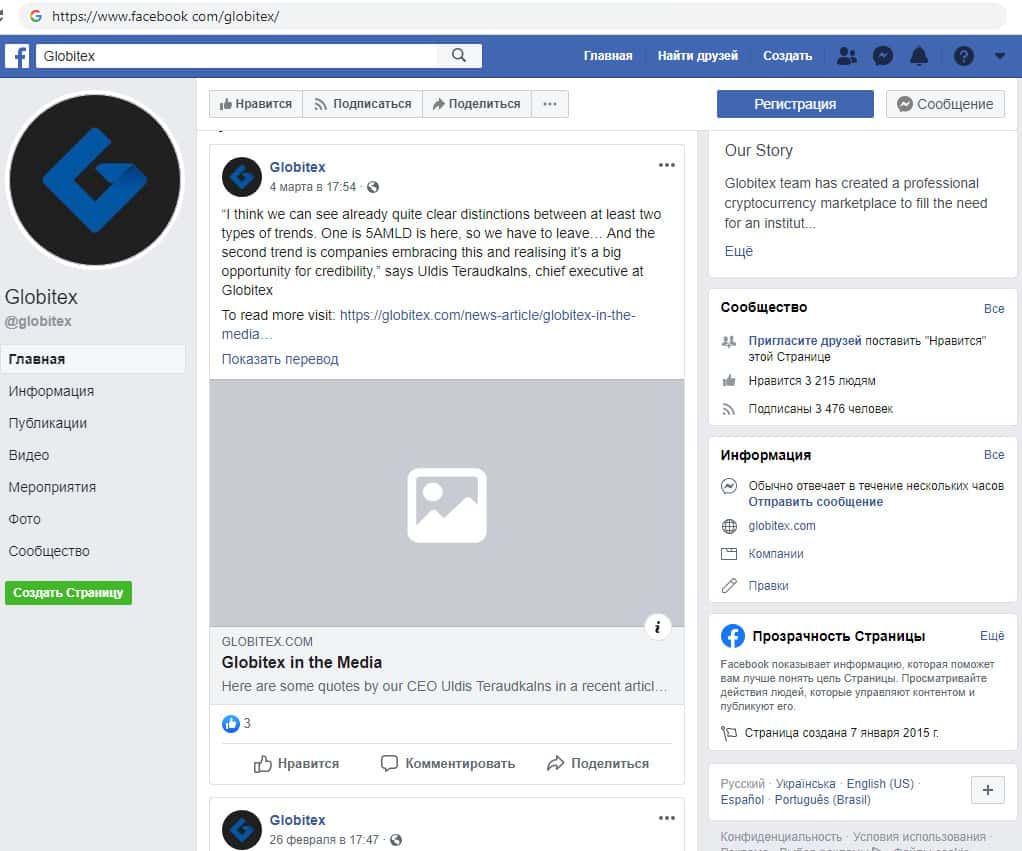Open Главная in top navigation
Viewport: 1022px width, 851px height.
coord(607,56)
